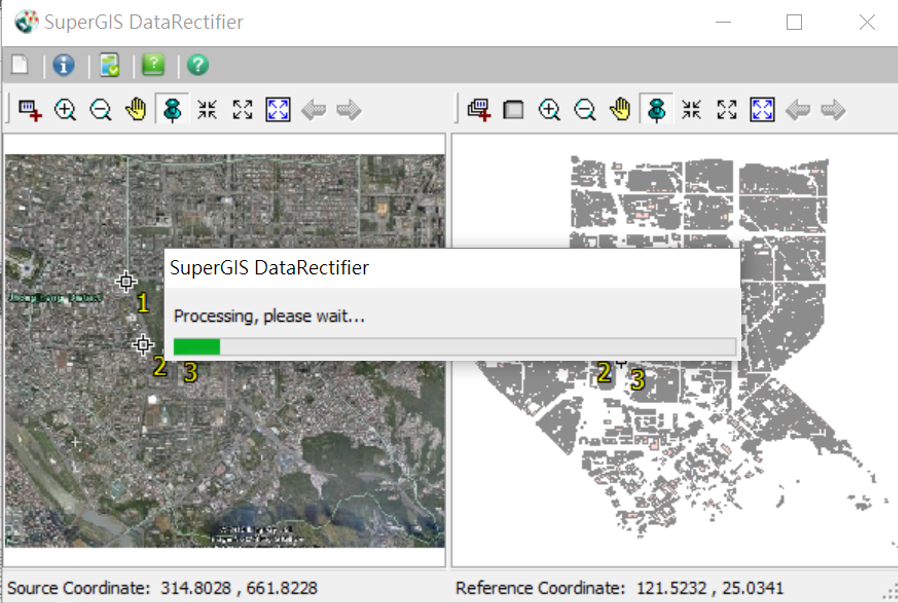Select control point 2 crosshair on source image
898x603 pixels.
point(143,344)
